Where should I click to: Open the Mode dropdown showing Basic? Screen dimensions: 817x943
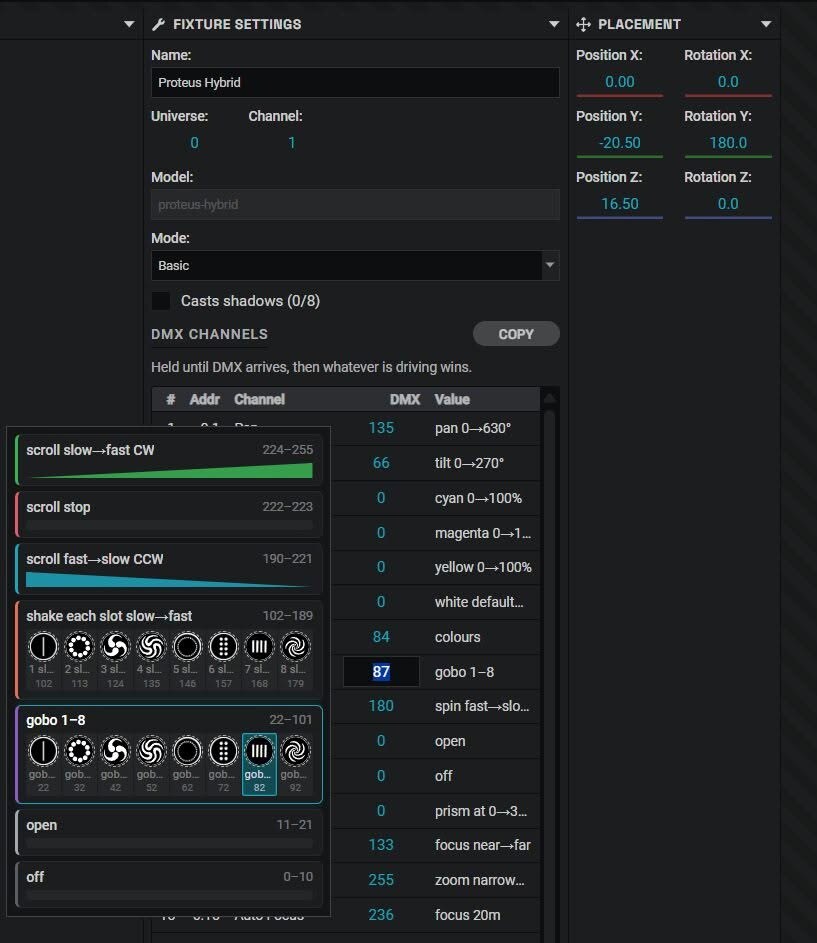(x=355, y=265)
